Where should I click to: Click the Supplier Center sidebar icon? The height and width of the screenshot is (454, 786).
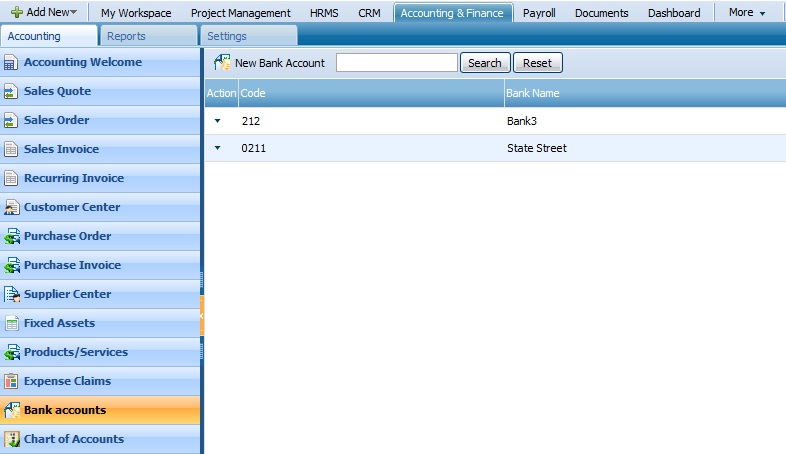11,295
